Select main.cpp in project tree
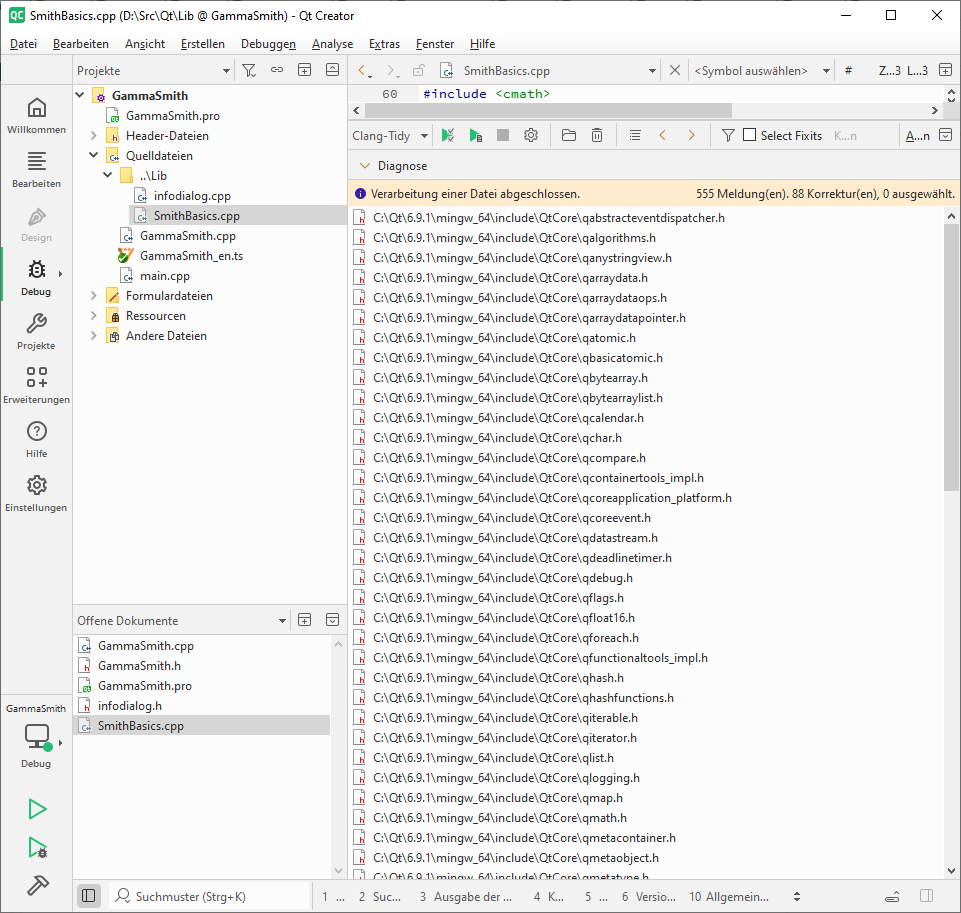 pyautogui.click(x=164, y=276)
